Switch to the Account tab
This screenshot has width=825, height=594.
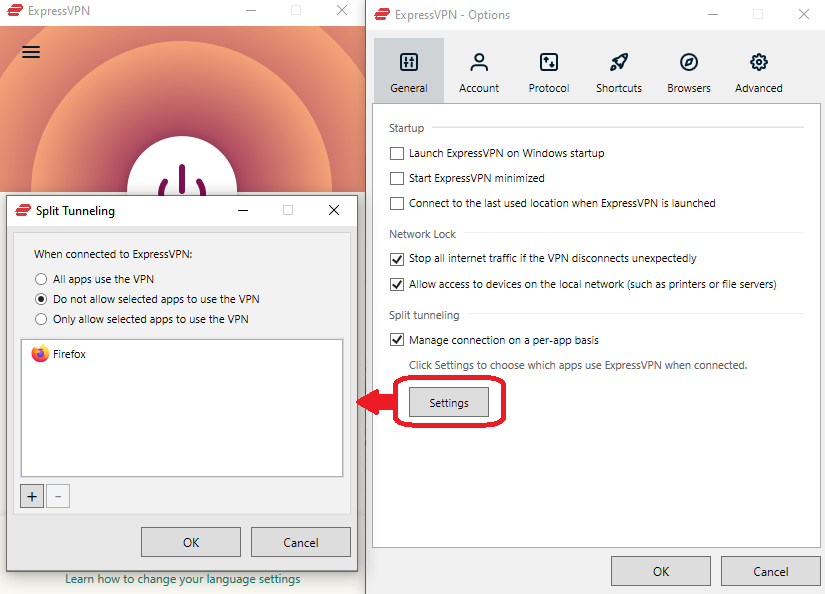click(x=479, y=71)
